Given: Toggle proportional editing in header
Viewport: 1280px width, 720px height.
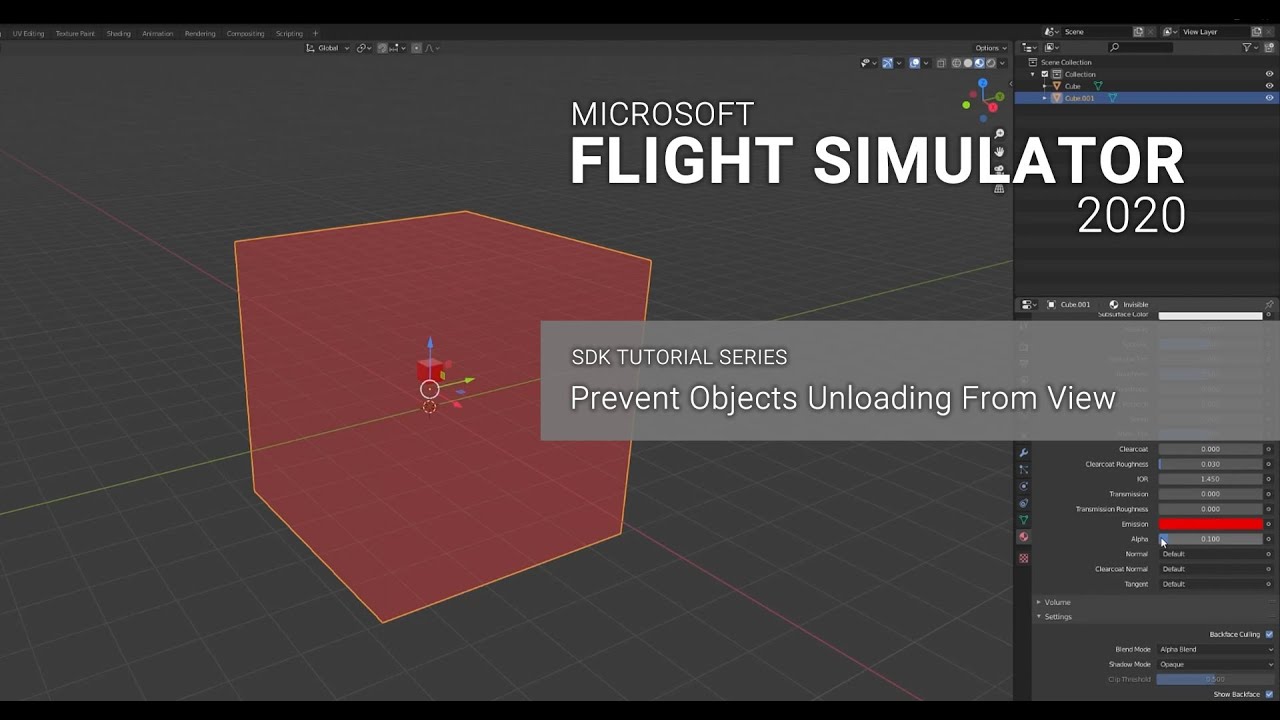Looking at the screenshot, I should (416, 48).
